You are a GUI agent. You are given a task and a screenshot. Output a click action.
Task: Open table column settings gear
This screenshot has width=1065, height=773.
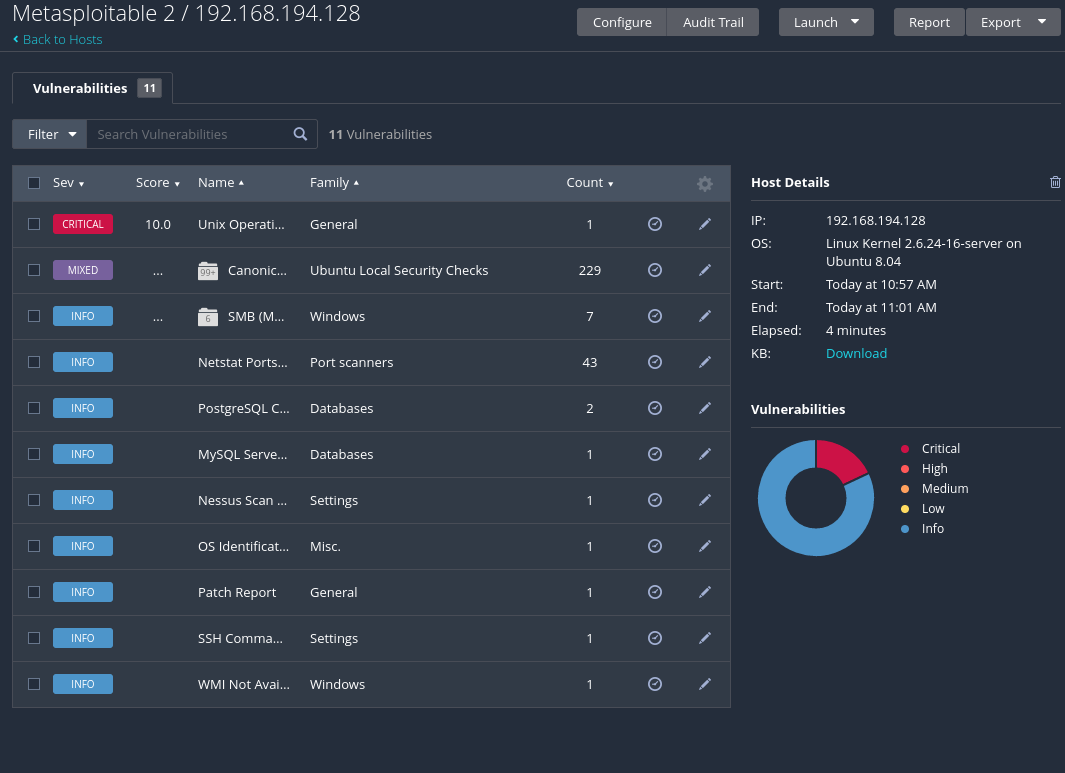point(705,183)
